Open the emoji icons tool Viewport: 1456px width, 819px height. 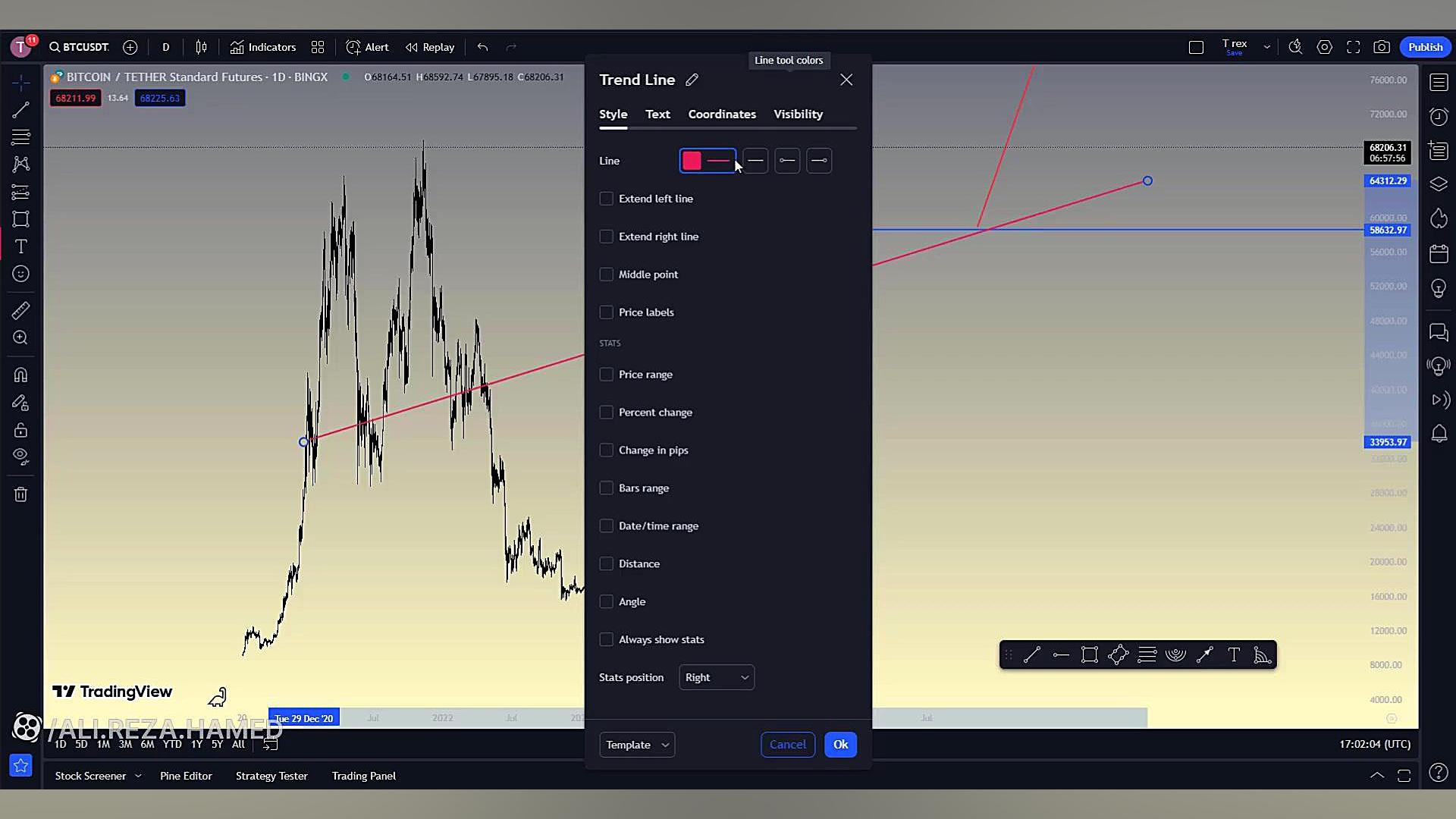coord(20,274)
